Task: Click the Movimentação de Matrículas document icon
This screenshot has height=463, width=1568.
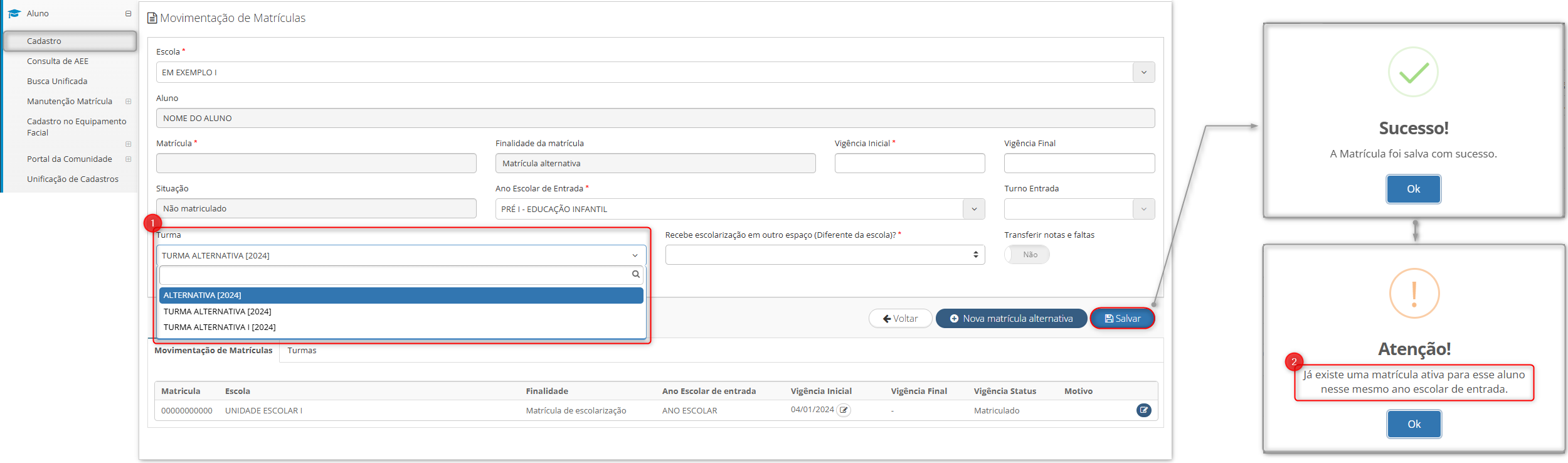Action: click(x=152, y=18)
